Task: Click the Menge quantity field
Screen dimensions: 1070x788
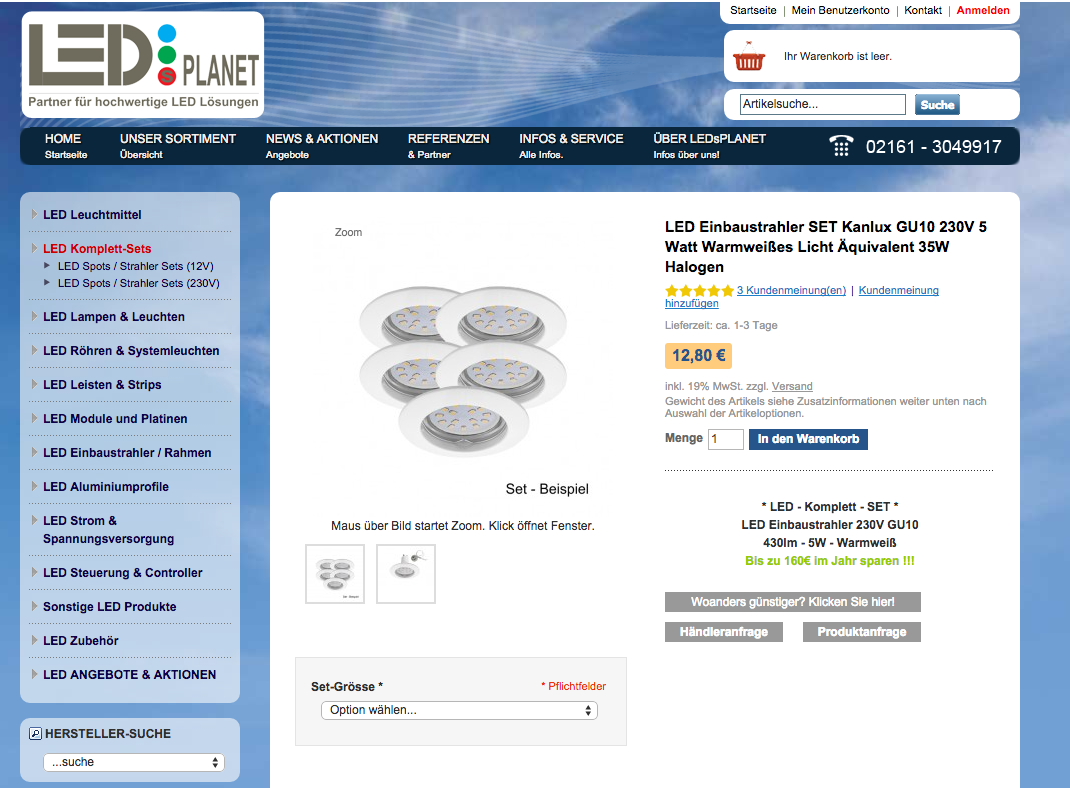Action: (x=726, y=439)
